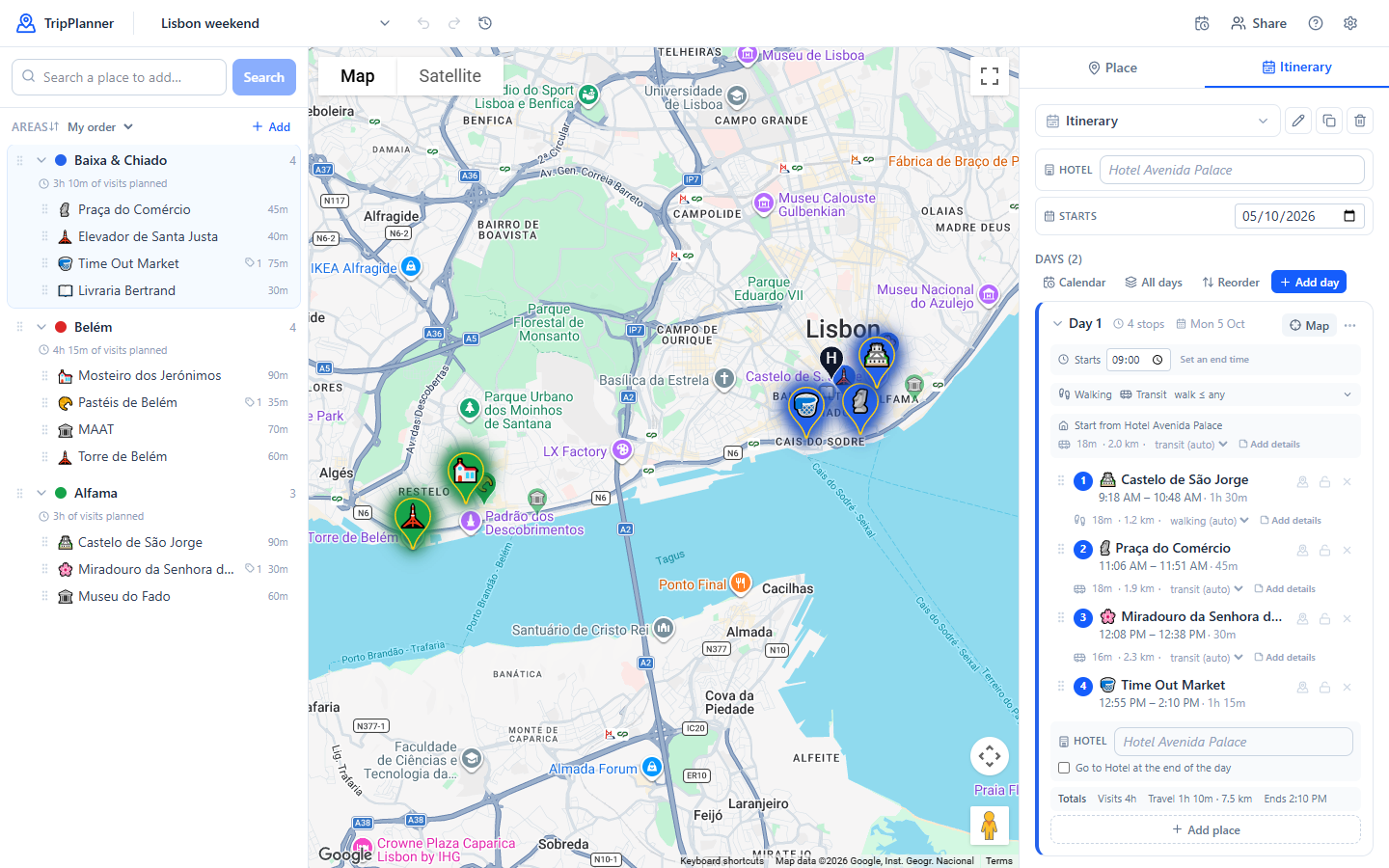The width and height of the screenshot is (1389, 868).
Task: Click the Ponto Final restaurant marker
Action: 741,583
